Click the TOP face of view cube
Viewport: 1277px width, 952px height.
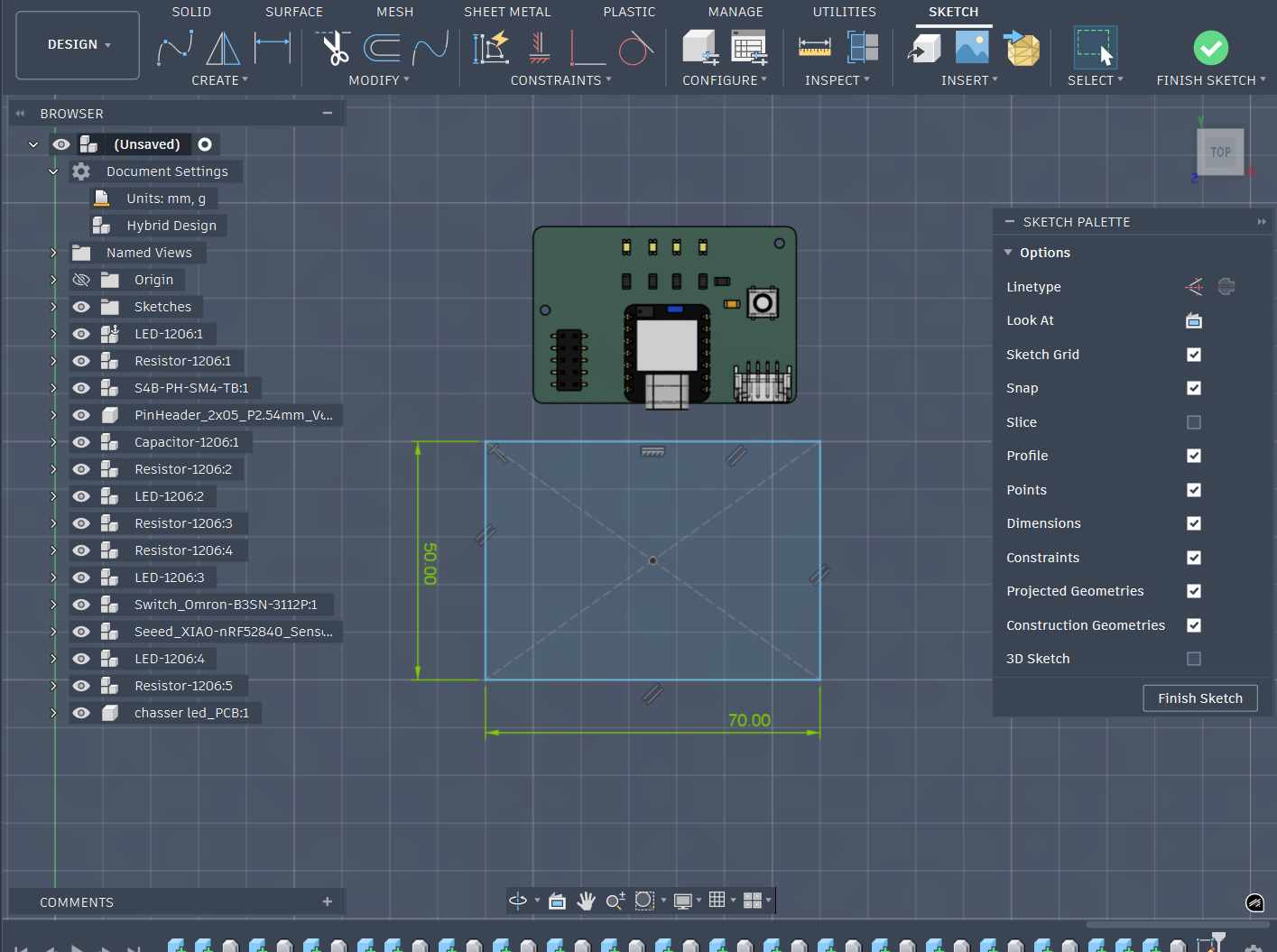tap(1220, 153)
